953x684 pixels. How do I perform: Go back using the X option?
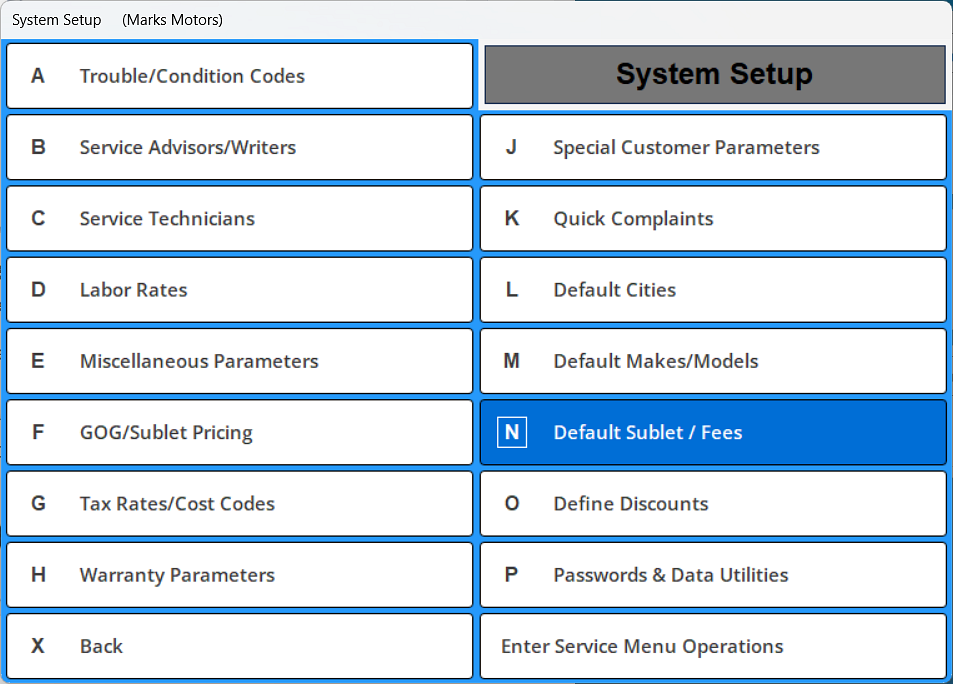click(x=238, y=646)
